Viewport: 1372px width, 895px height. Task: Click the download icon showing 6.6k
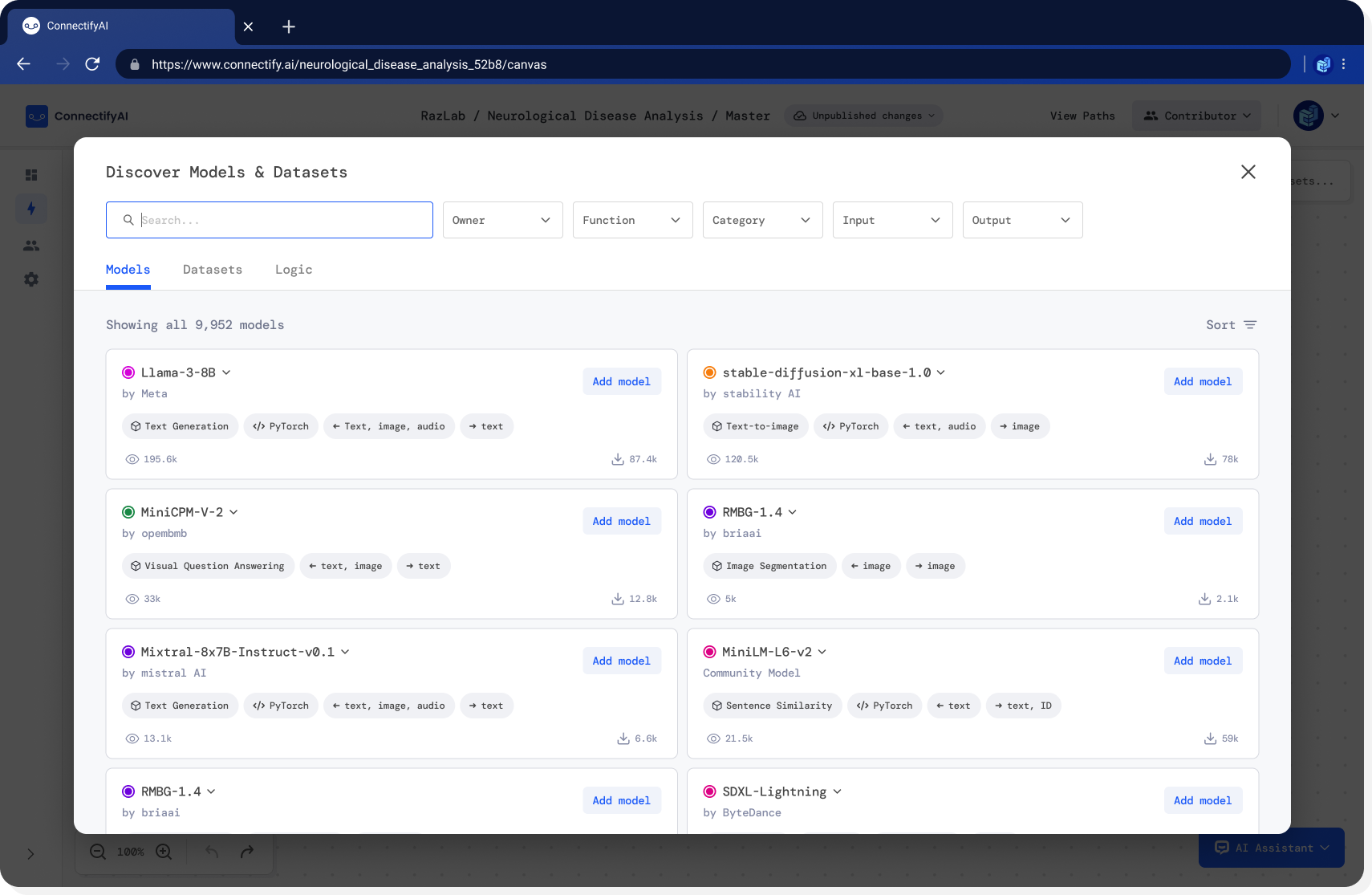coord(623,738)
